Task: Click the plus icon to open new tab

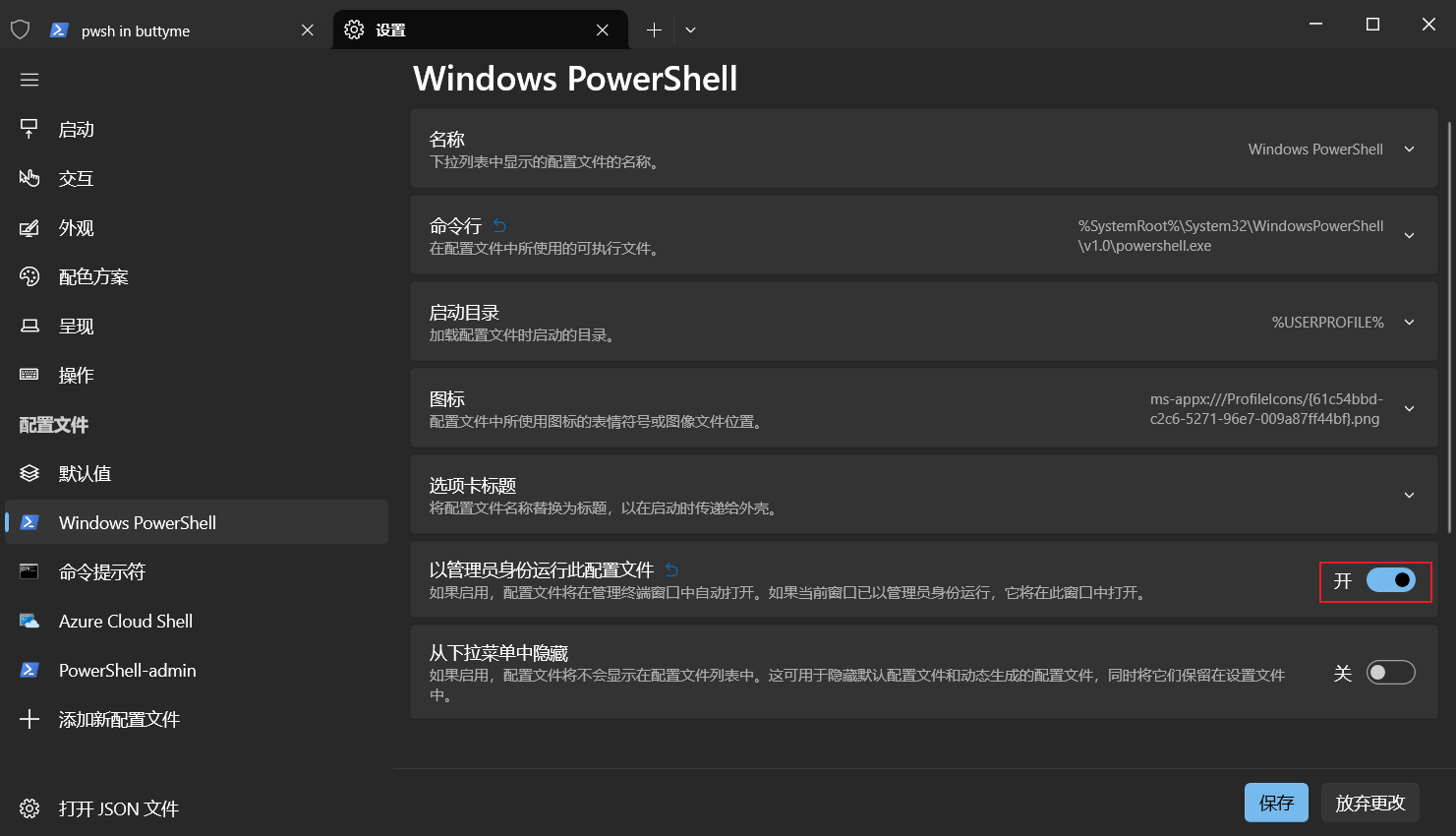Action: (654, 30)
